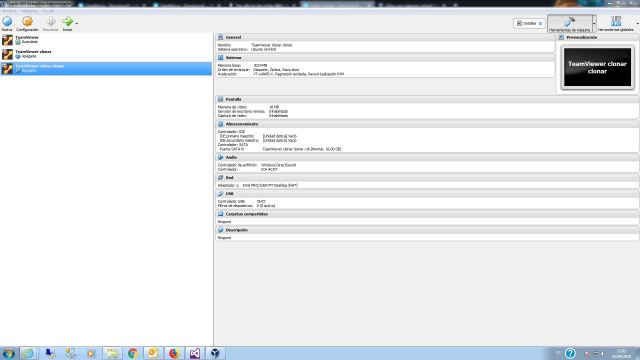Click the Previsualización panel icon
This screenshot has height=360, width=640.
click(x=561, y=37)
